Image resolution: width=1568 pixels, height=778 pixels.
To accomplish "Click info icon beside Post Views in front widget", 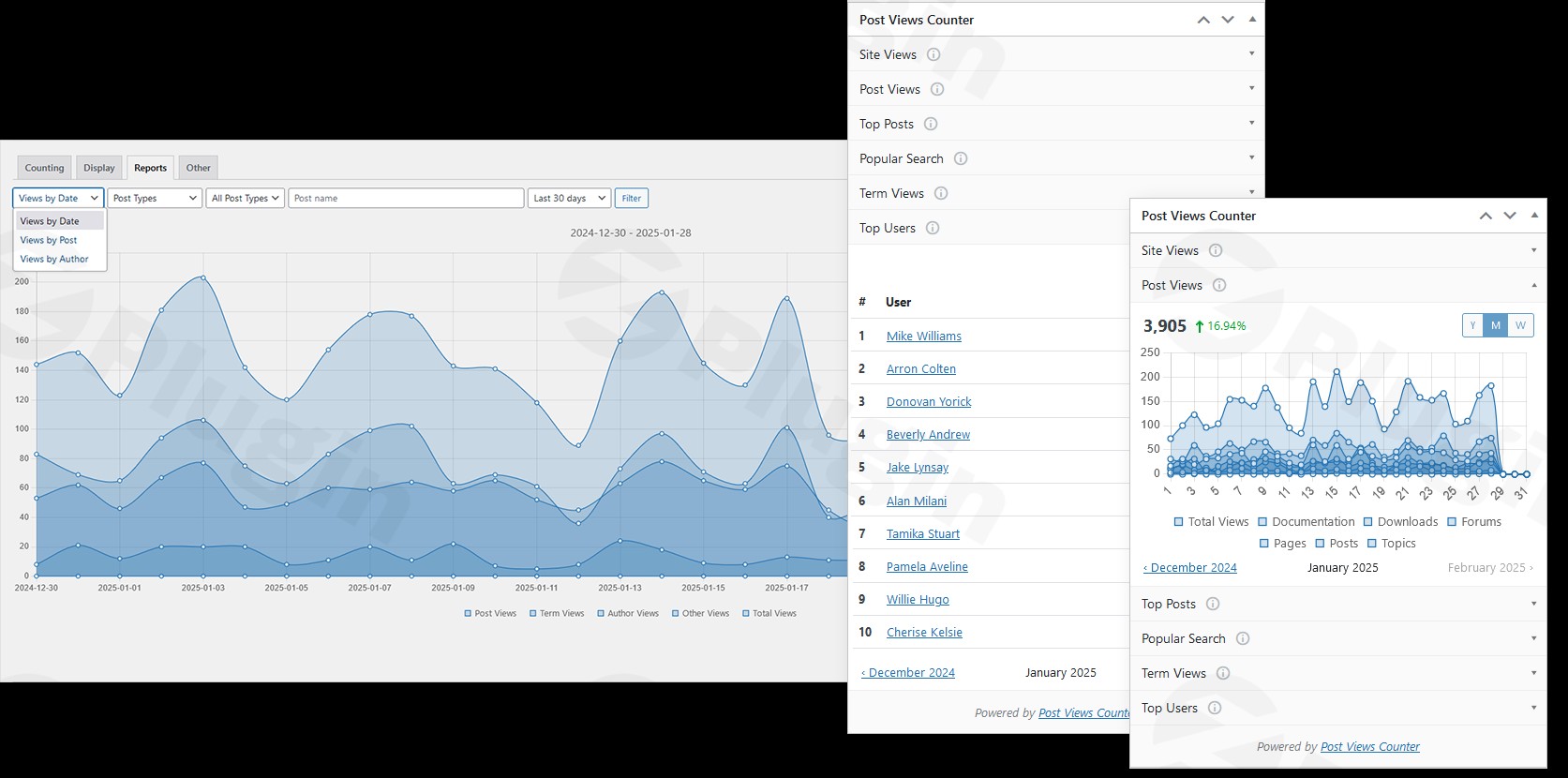I will tap(1219, 285).
